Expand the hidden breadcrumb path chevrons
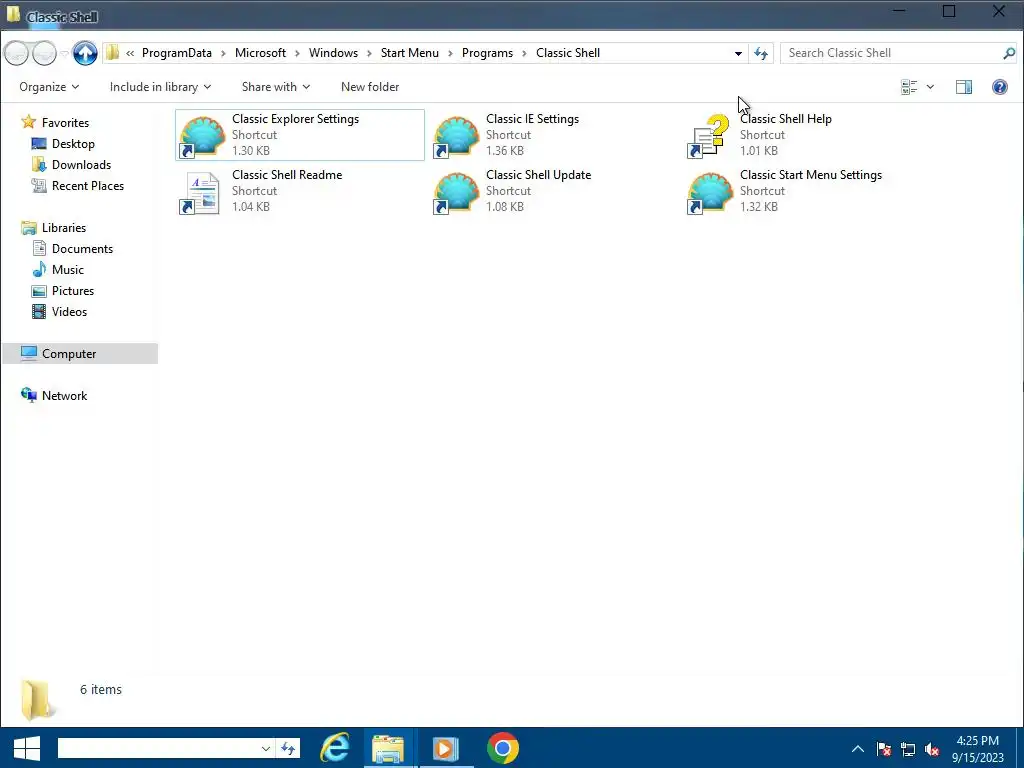 pyautogui.click(x=130, y=54)
